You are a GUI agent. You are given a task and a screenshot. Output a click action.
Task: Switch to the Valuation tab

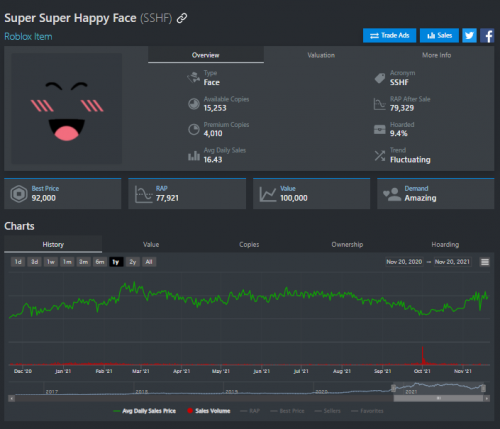(x=321, y=55)
